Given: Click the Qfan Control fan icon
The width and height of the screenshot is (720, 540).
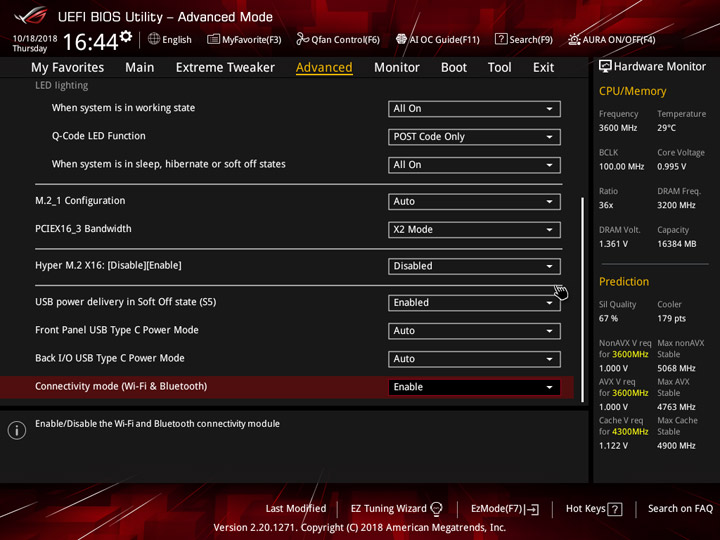Looking at the screenshot, I should (302, 39).
